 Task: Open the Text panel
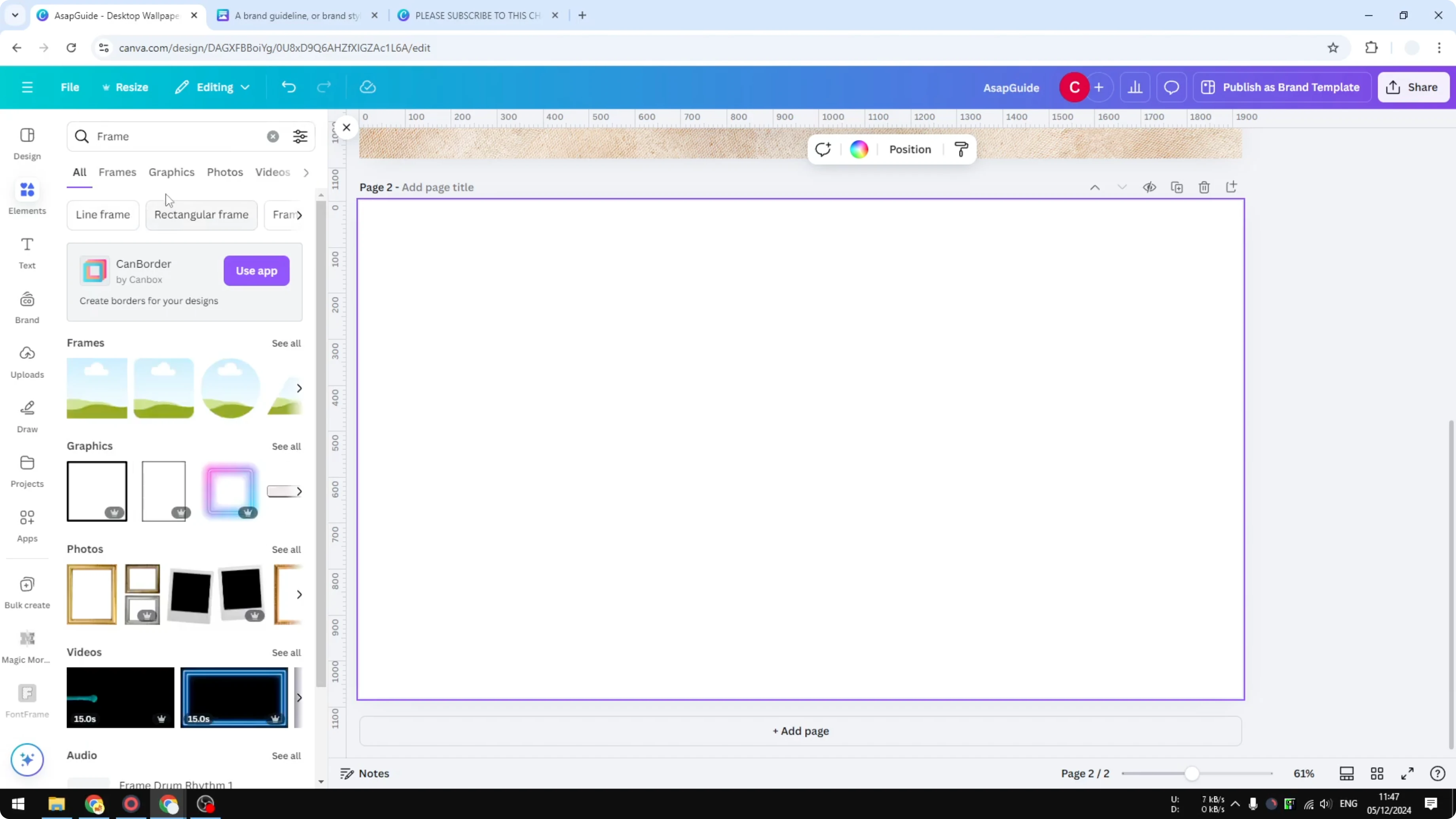(27, 252)
